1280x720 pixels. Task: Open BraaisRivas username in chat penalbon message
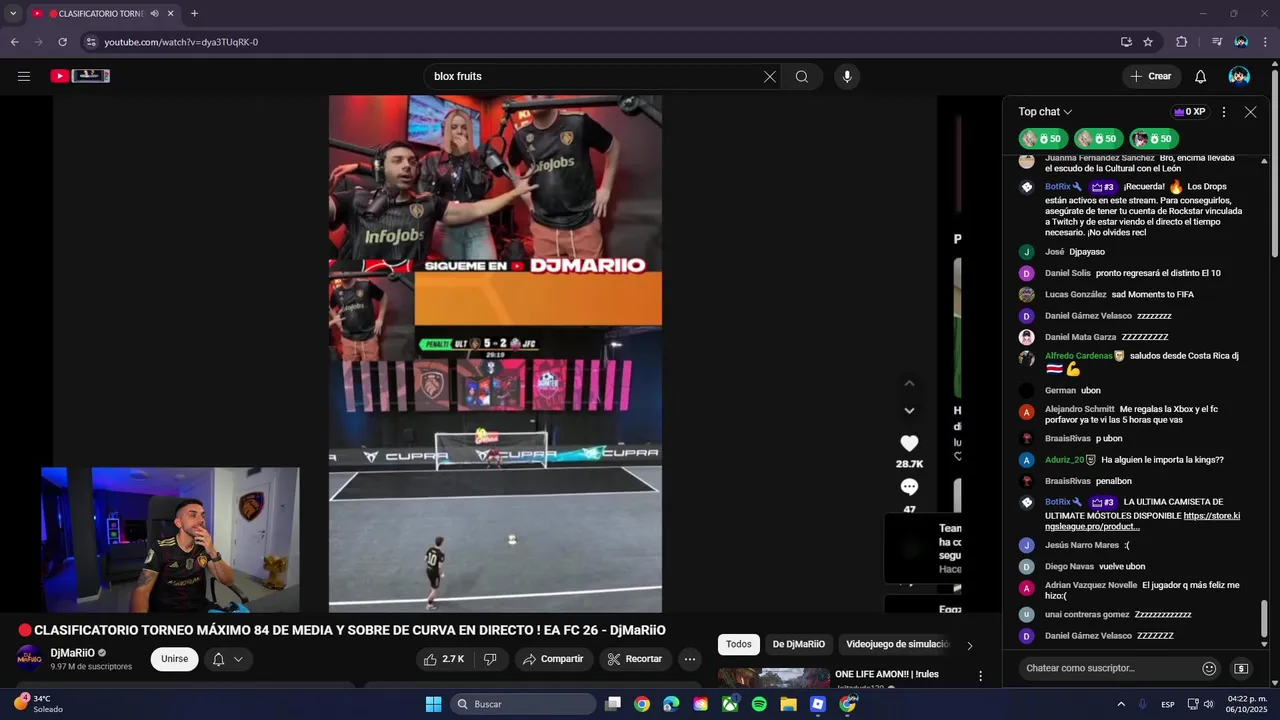point(1068,481)
